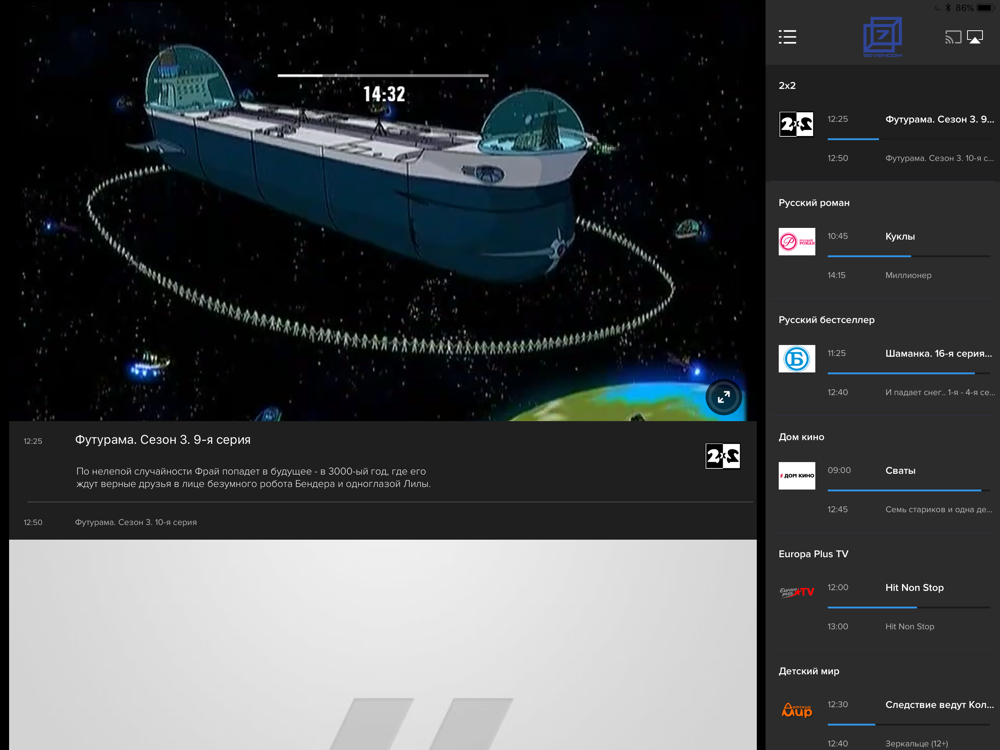Select upcoming Миллионер at 14:15
This screenshot has height=750, width=1000.
click(908, 276)
